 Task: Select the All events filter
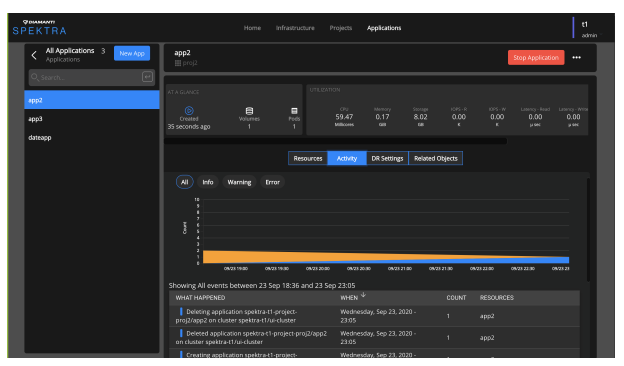(x=185, y=182)
